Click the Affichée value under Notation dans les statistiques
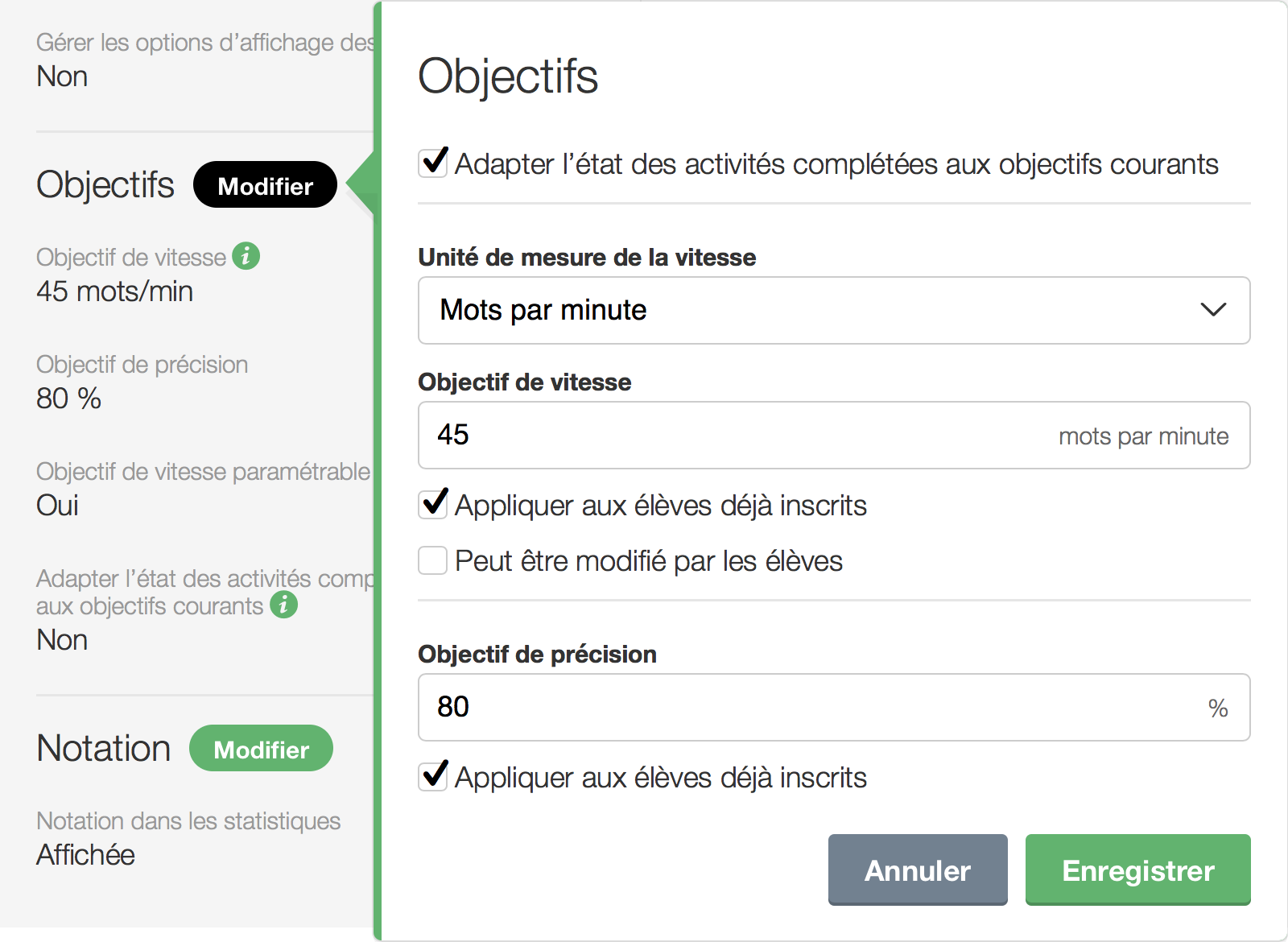The height and width of the screenshot is (942, 1288). pos(85,855)
